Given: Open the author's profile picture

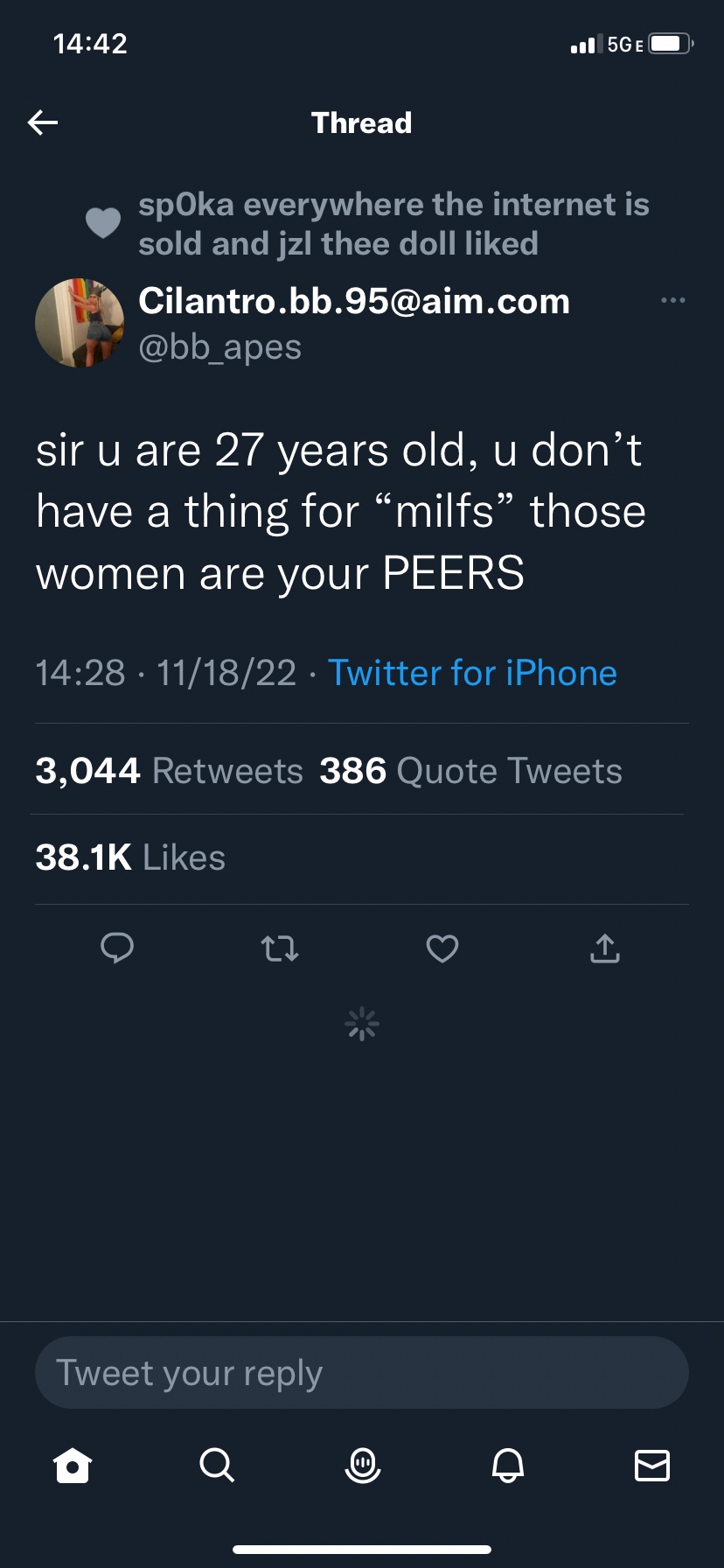Looking at the screenshot, I should pyautogui.click(x=80, y=323).
